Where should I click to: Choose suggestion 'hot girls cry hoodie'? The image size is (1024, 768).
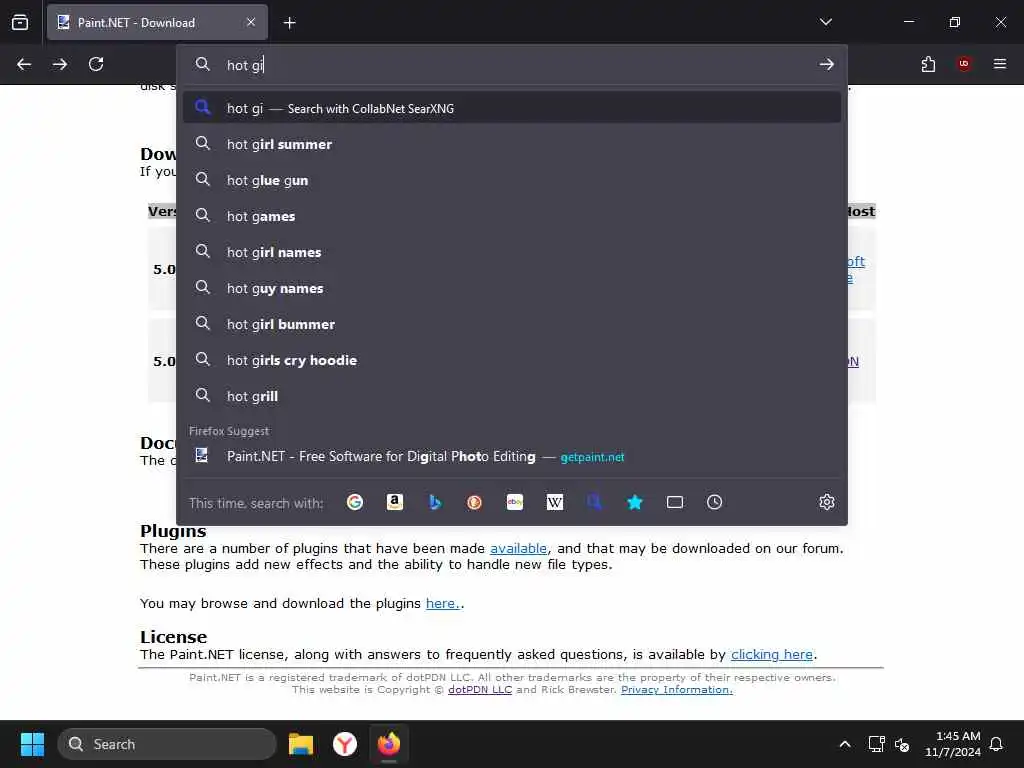tap(512, 359)
